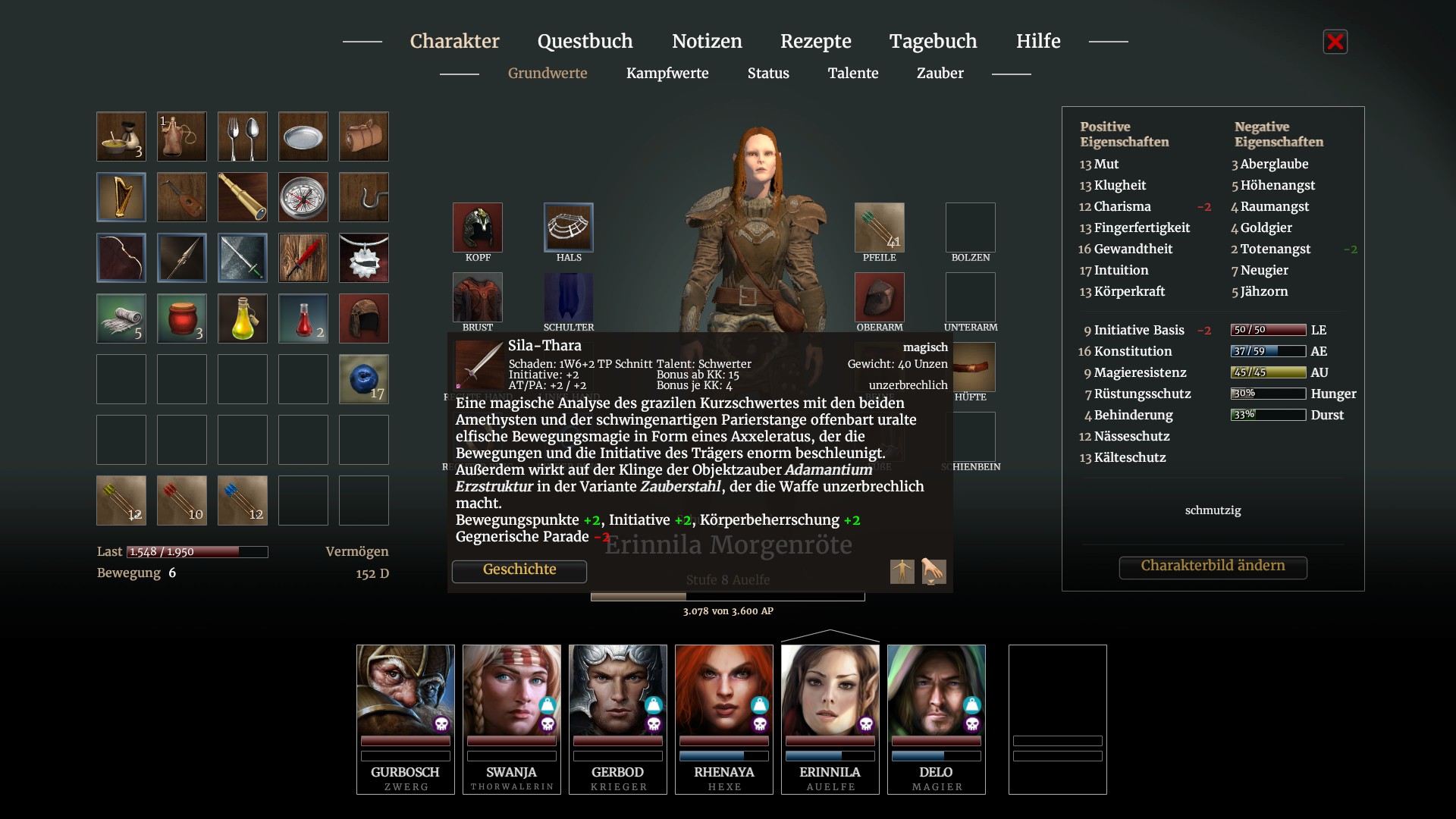Click the PFEILE arrows equipment slot
Screen dimensions: 1456x819
tap(880, 227)
